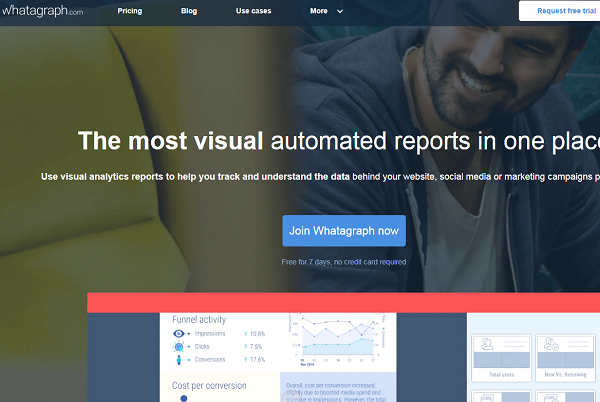
Task: Select the Total users widget
Action: [x=501, y=358]
